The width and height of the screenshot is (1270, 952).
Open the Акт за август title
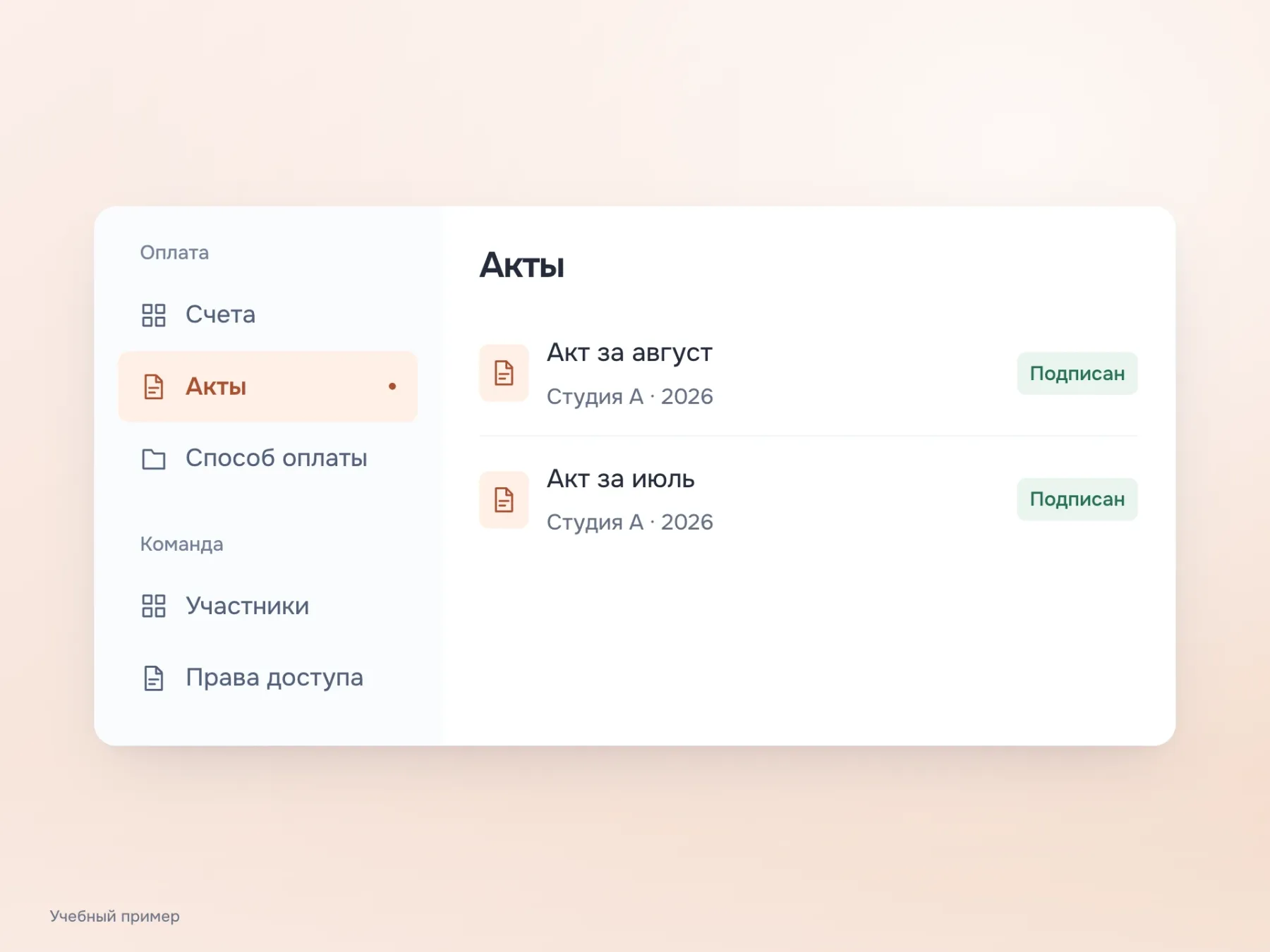[629, 352]
